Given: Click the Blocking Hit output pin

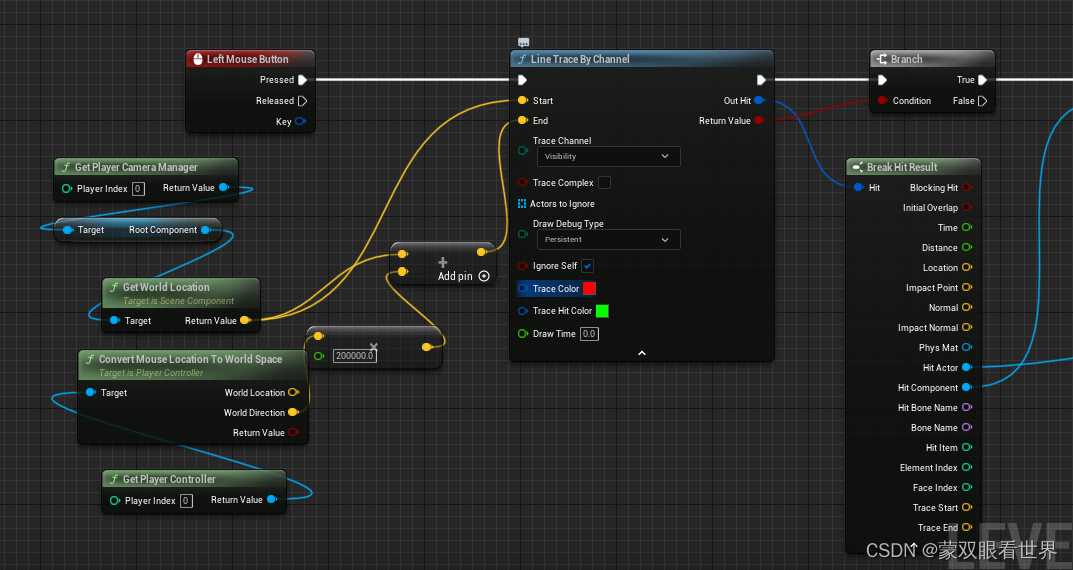Looking at the screenshot, I should [x=967, y=187].
